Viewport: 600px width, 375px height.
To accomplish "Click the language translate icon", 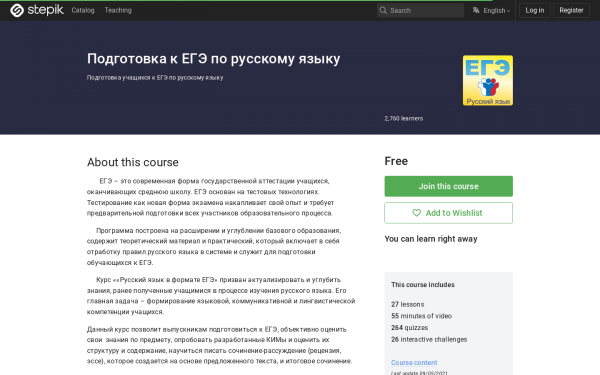I will coord(476,10).
